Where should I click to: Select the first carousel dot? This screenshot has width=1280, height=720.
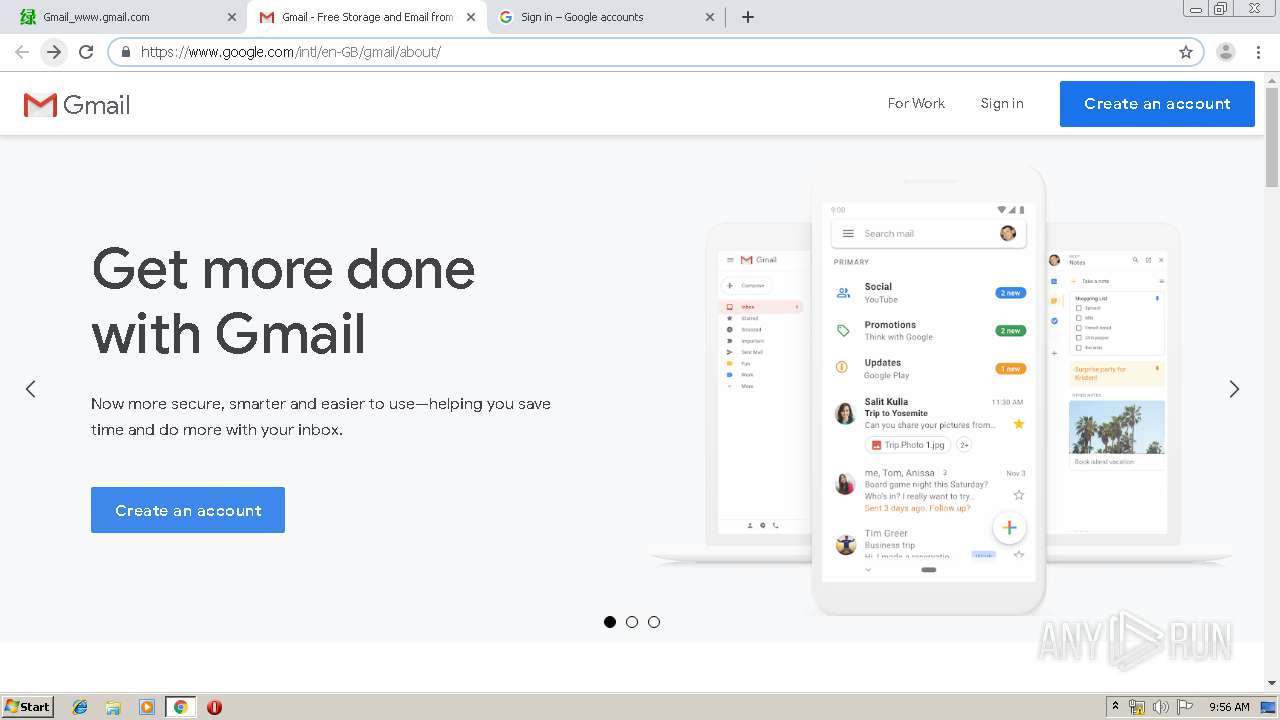pyautogui.click(x=610, y=622)
